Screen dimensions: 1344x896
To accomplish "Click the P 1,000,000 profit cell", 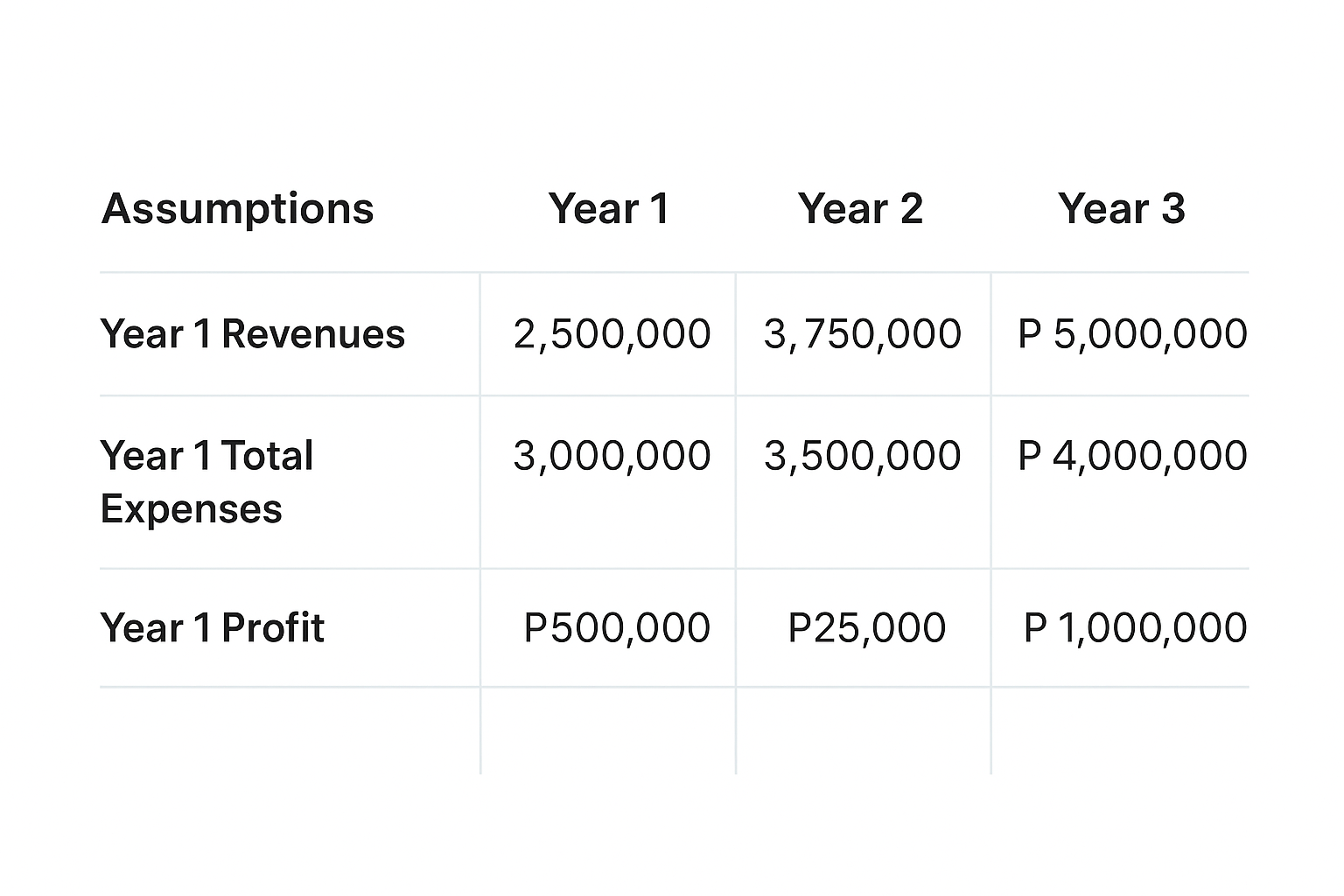I will (x=1135, y=628).
